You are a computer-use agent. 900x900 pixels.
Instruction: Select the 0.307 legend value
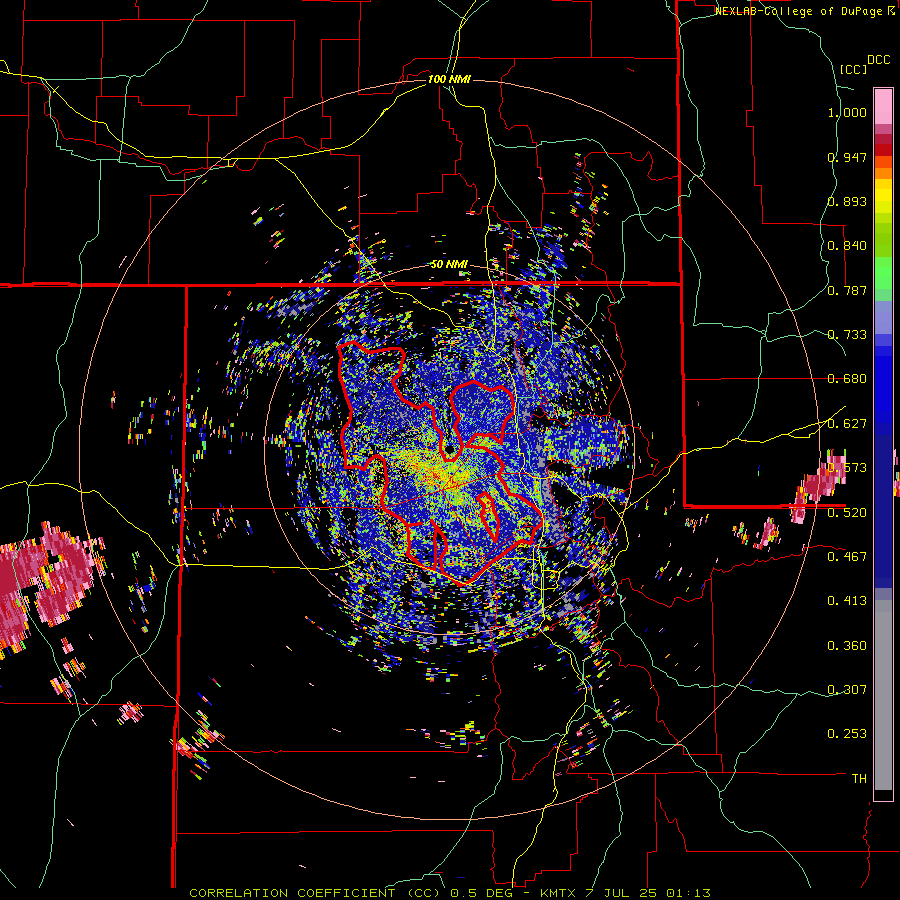(847, 690)
